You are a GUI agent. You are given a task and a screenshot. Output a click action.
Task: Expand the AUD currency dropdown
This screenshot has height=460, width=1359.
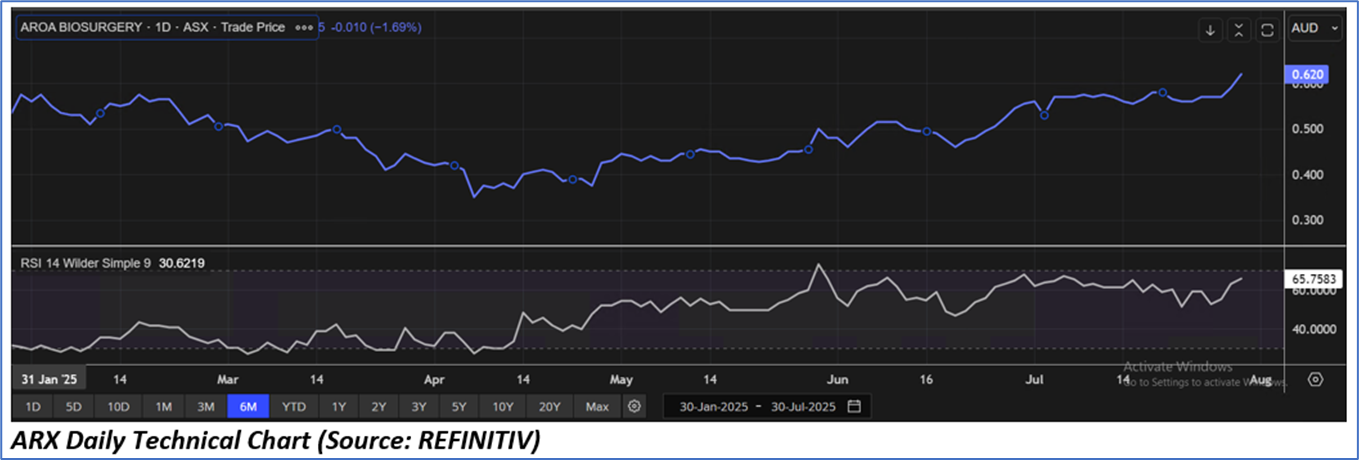[1315, 29]
